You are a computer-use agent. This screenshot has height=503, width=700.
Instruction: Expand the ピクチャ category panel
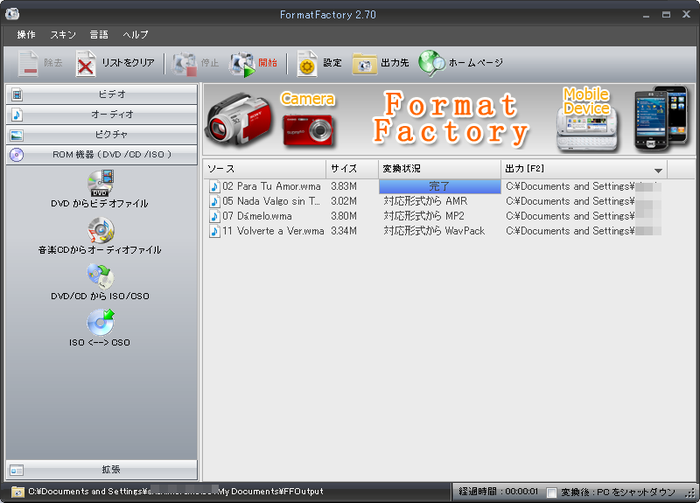click(102, 135)
